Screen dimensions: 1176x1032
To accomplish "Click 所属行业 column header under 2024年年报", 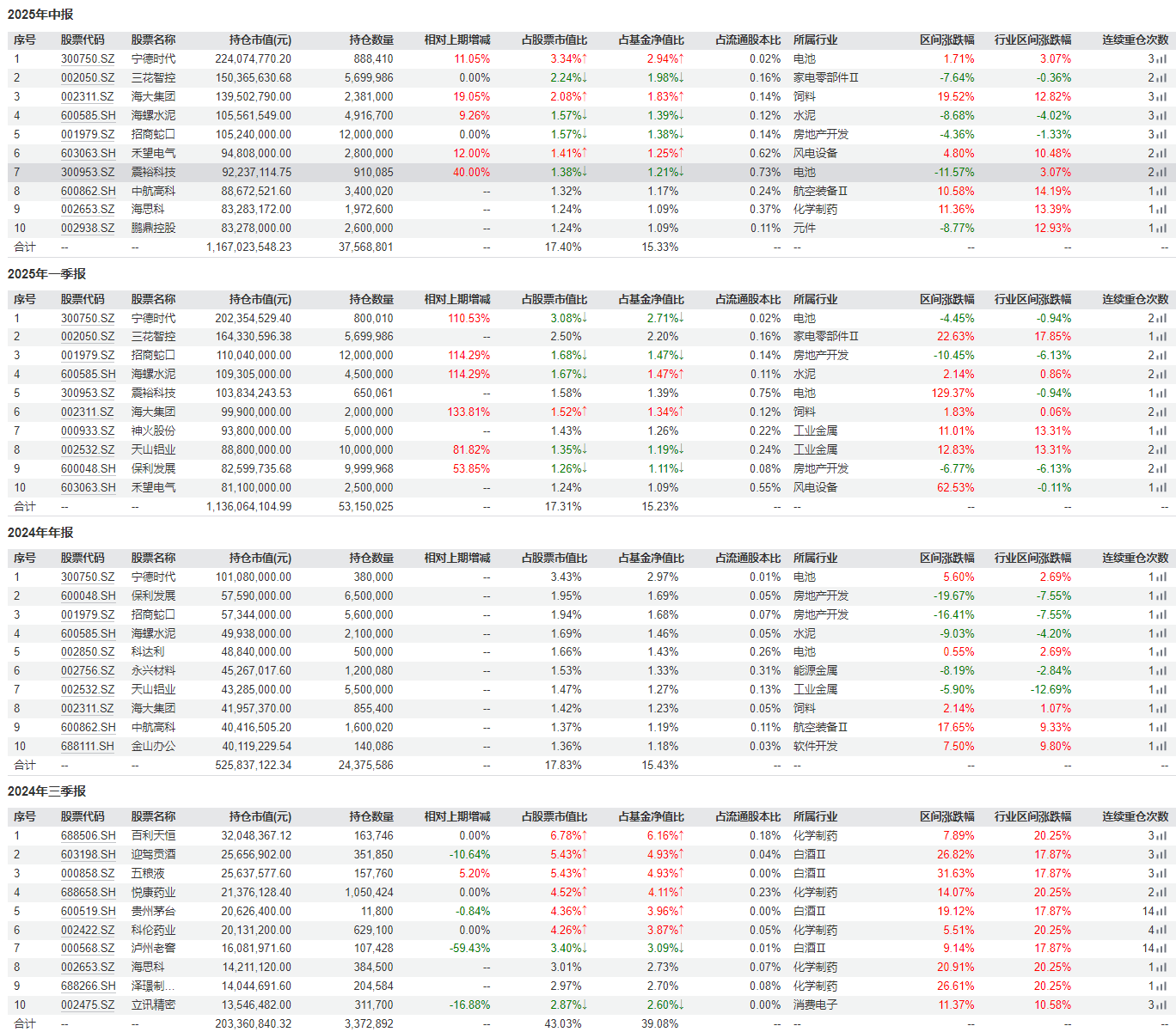I will pos(815,559).
